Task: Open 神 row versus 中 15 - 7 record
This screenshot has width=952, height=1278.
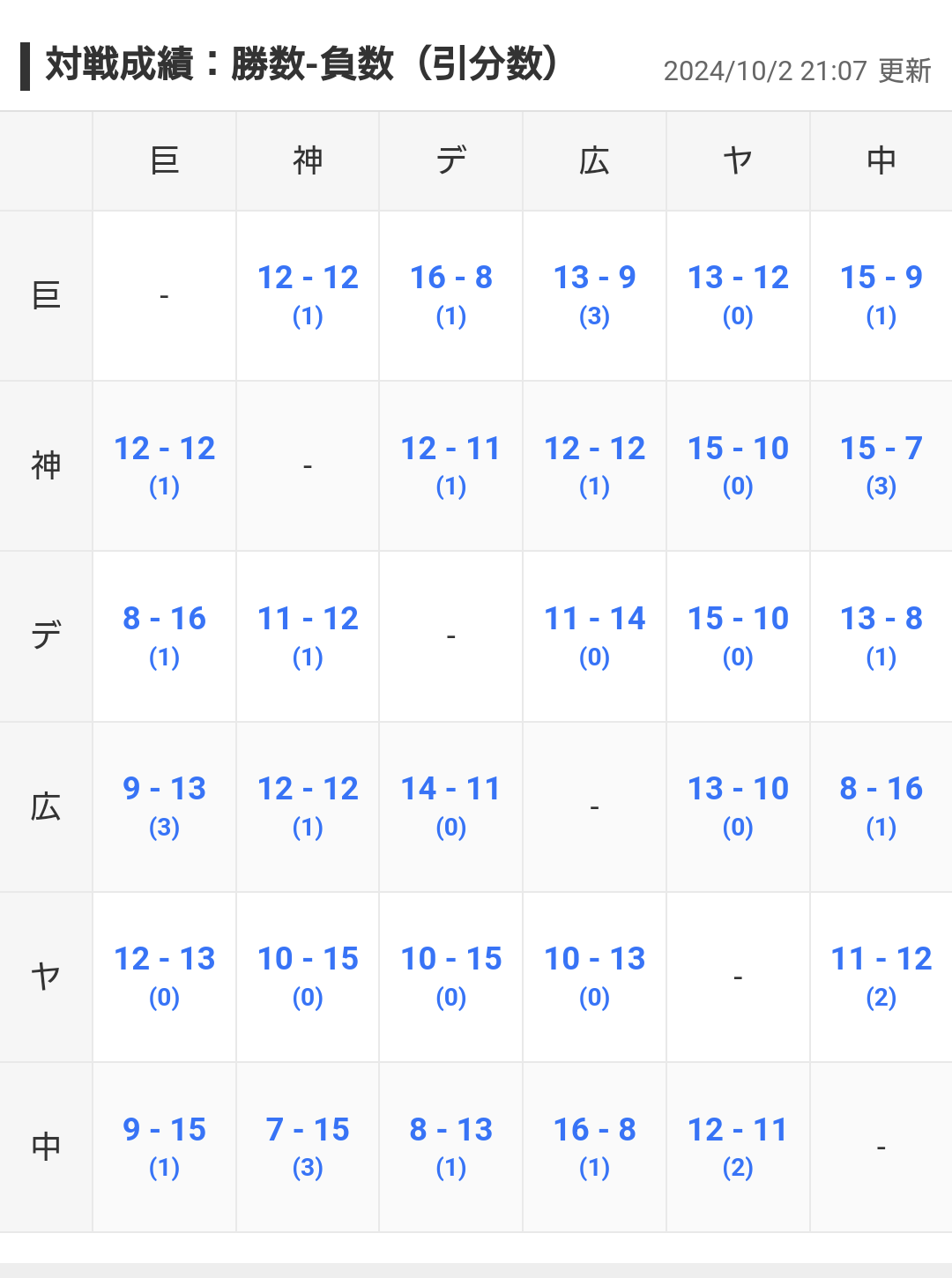Action: (881, 450)
